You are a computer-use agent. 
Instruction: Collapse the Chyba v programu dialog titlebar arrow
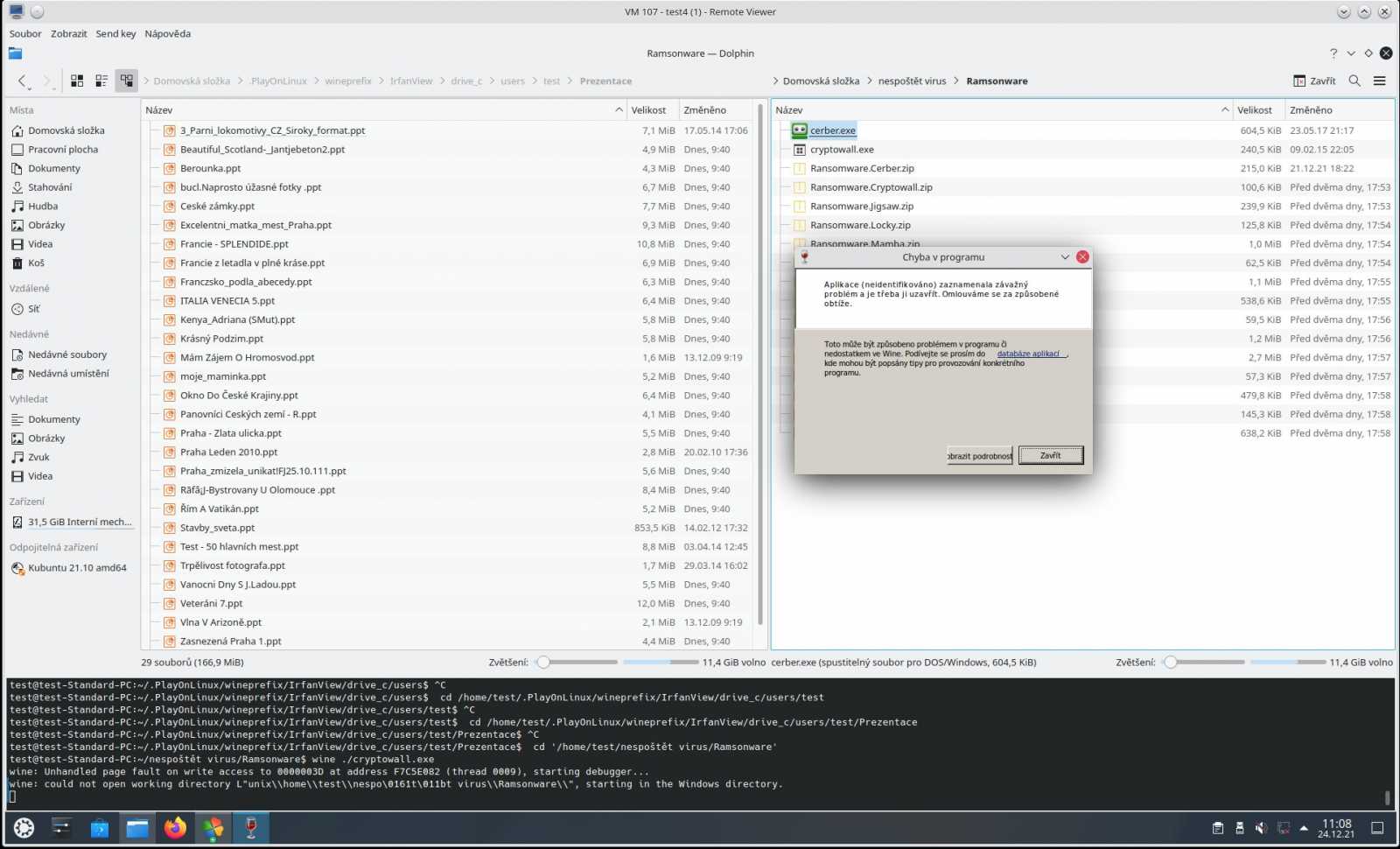[x=1065, y=257]
